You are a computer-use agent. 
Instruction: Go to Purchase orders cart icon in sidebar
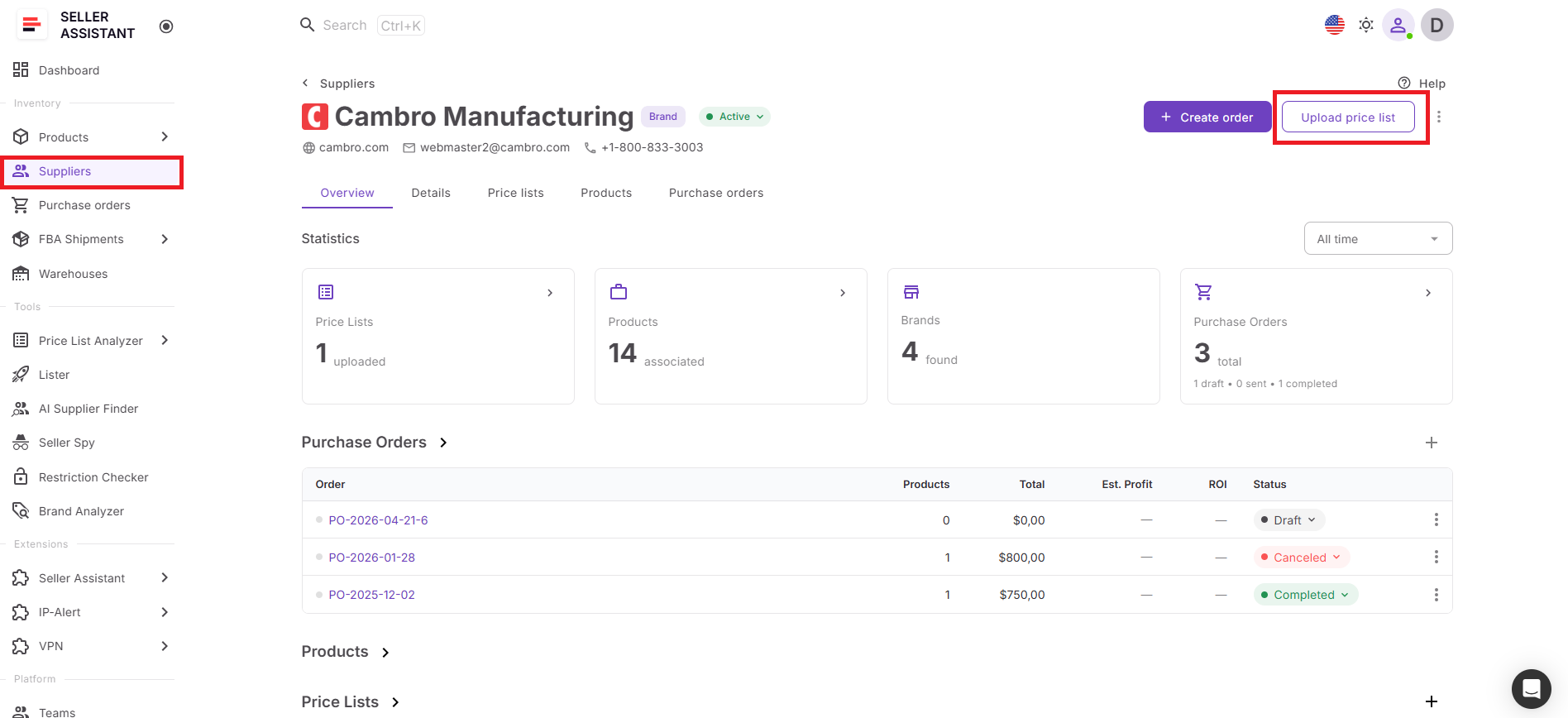(x=21, y=205)
